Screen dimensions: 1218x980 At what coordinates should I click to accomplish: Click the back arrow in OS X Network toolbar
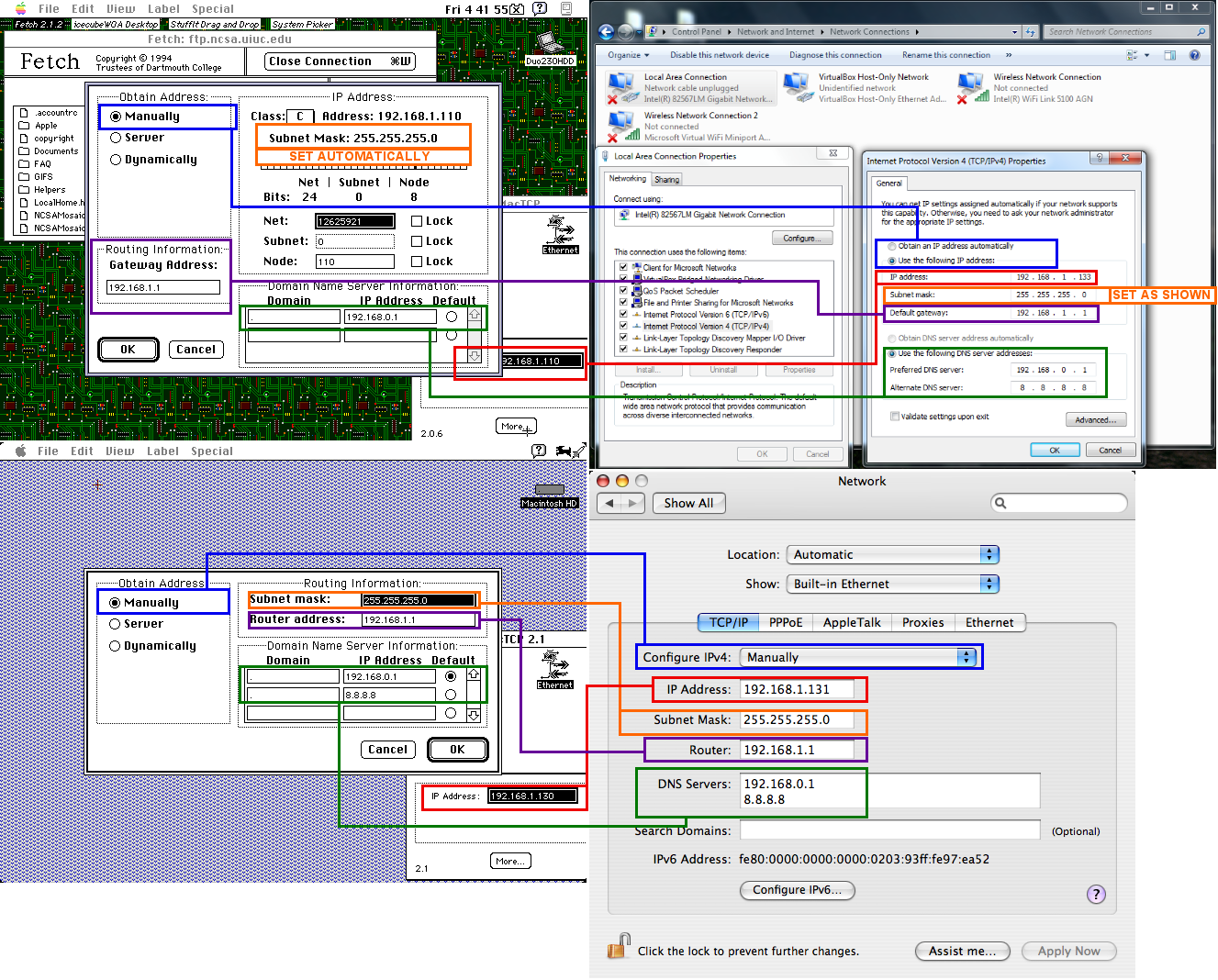click(609, 503)
